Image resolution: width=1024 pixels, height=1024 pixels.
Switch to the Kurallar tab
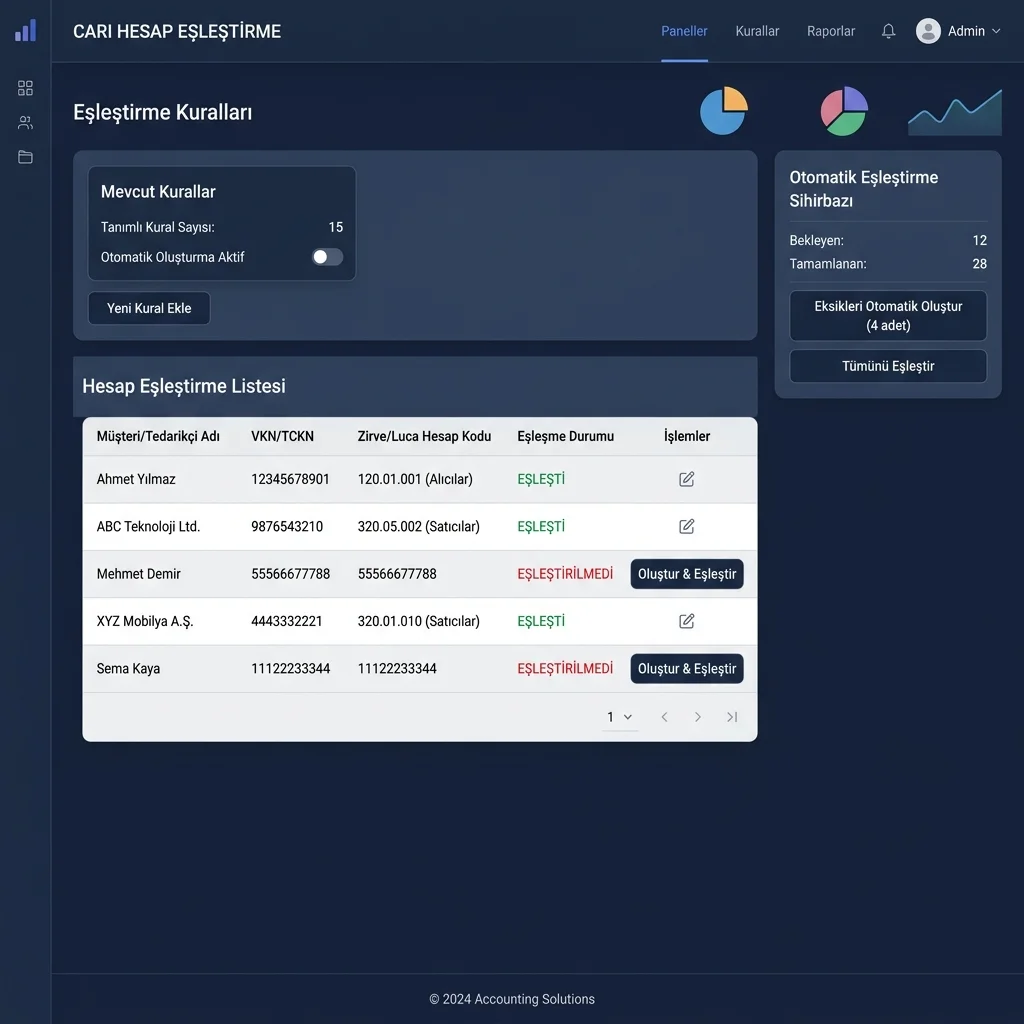[757, 31]
